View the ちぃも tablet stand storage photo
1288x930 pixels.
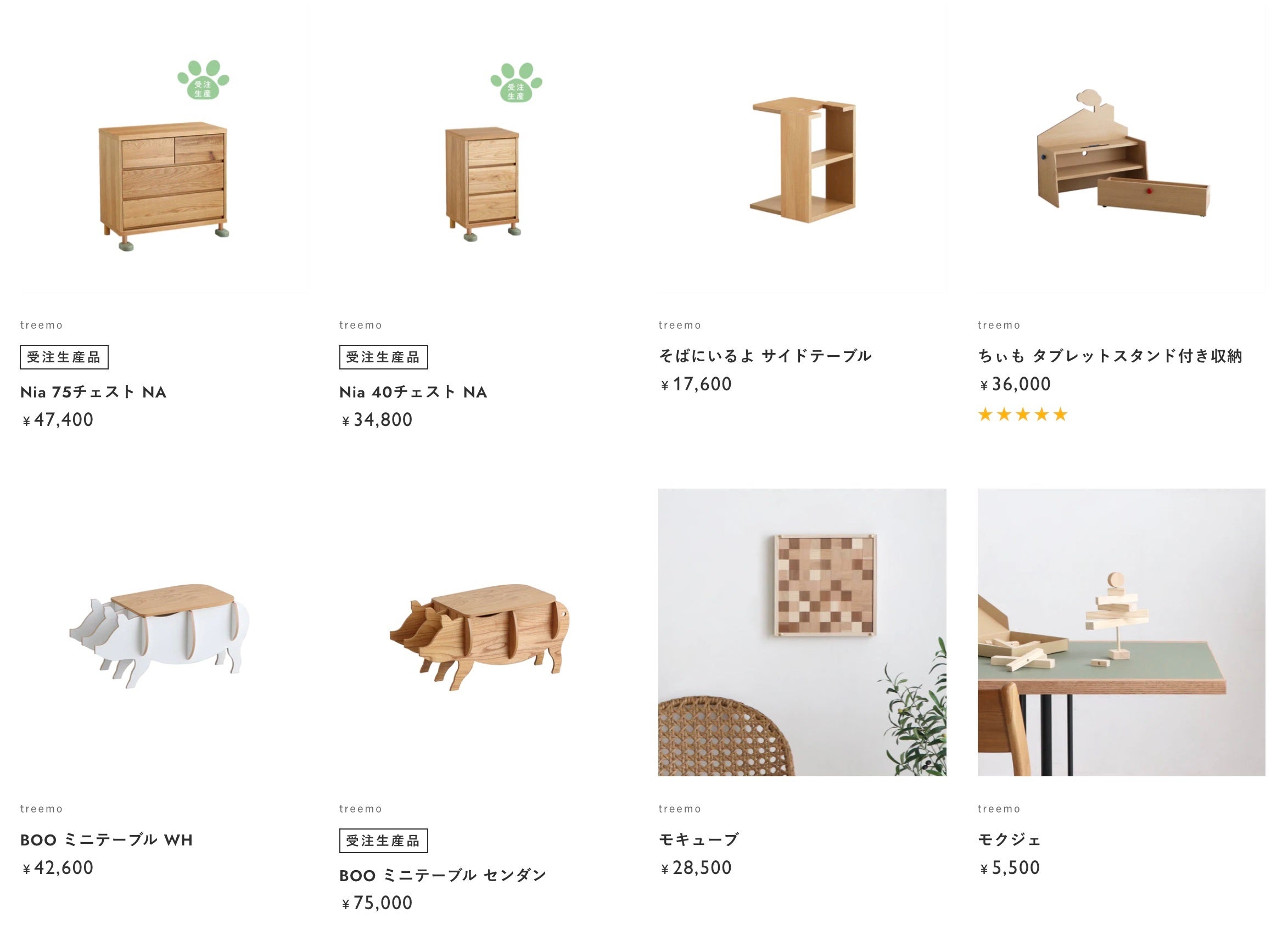(x=1121, y=149)
